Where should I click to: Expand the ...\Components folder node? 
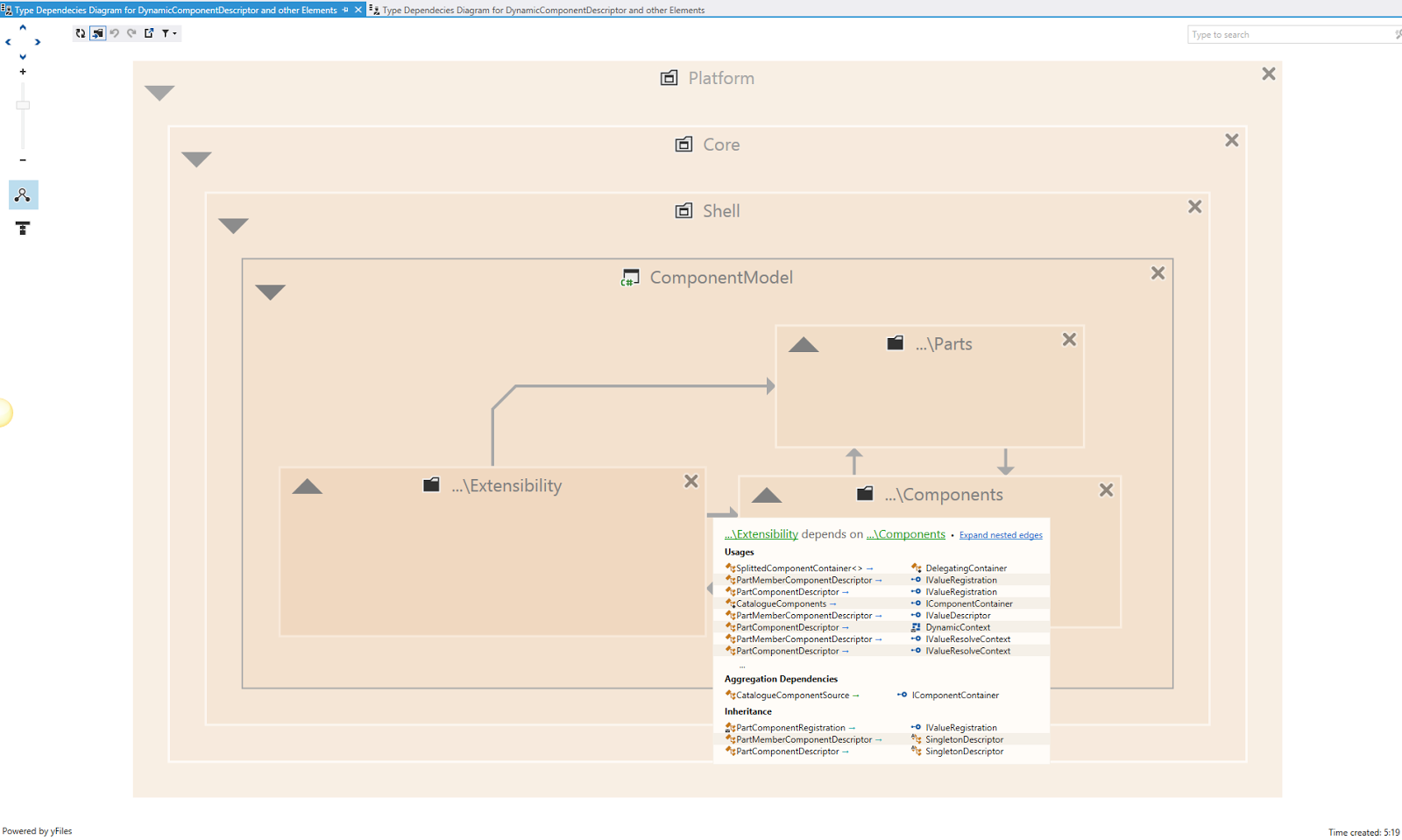point(767,495)
